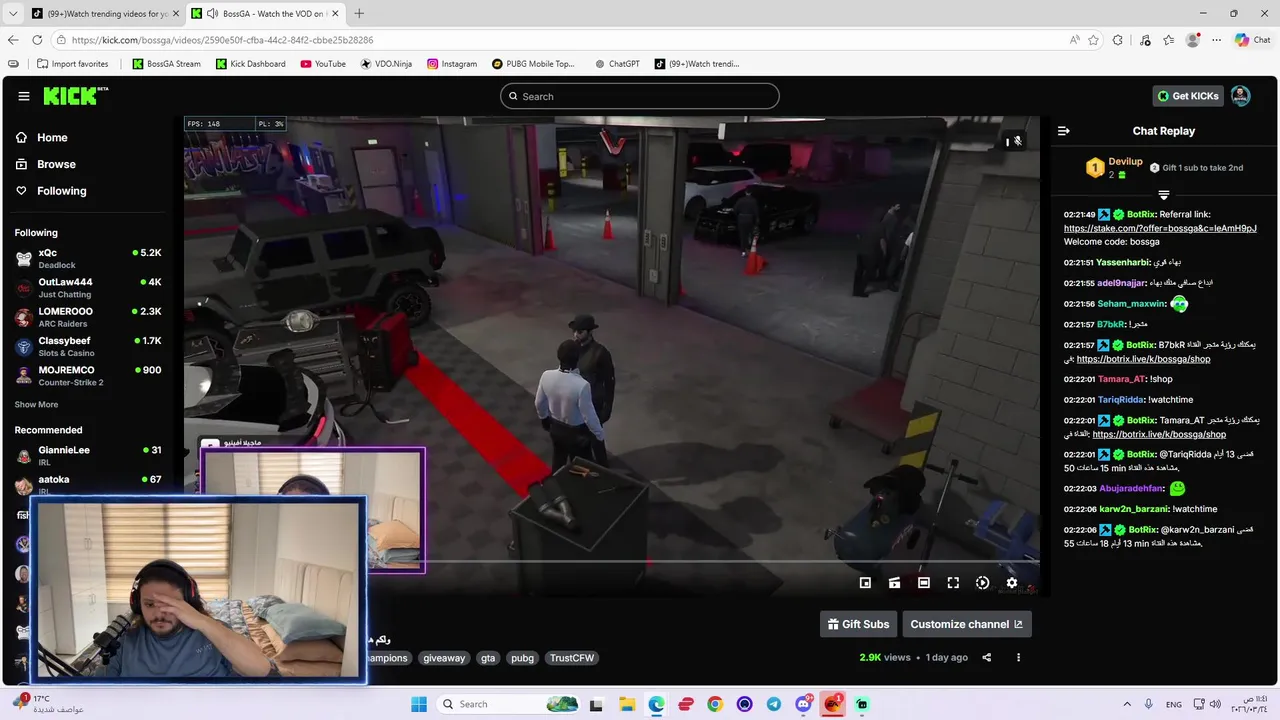1280x720 pixels.
Task: Click Import favorites in bookmarks bar
Action: click(72, 64)
